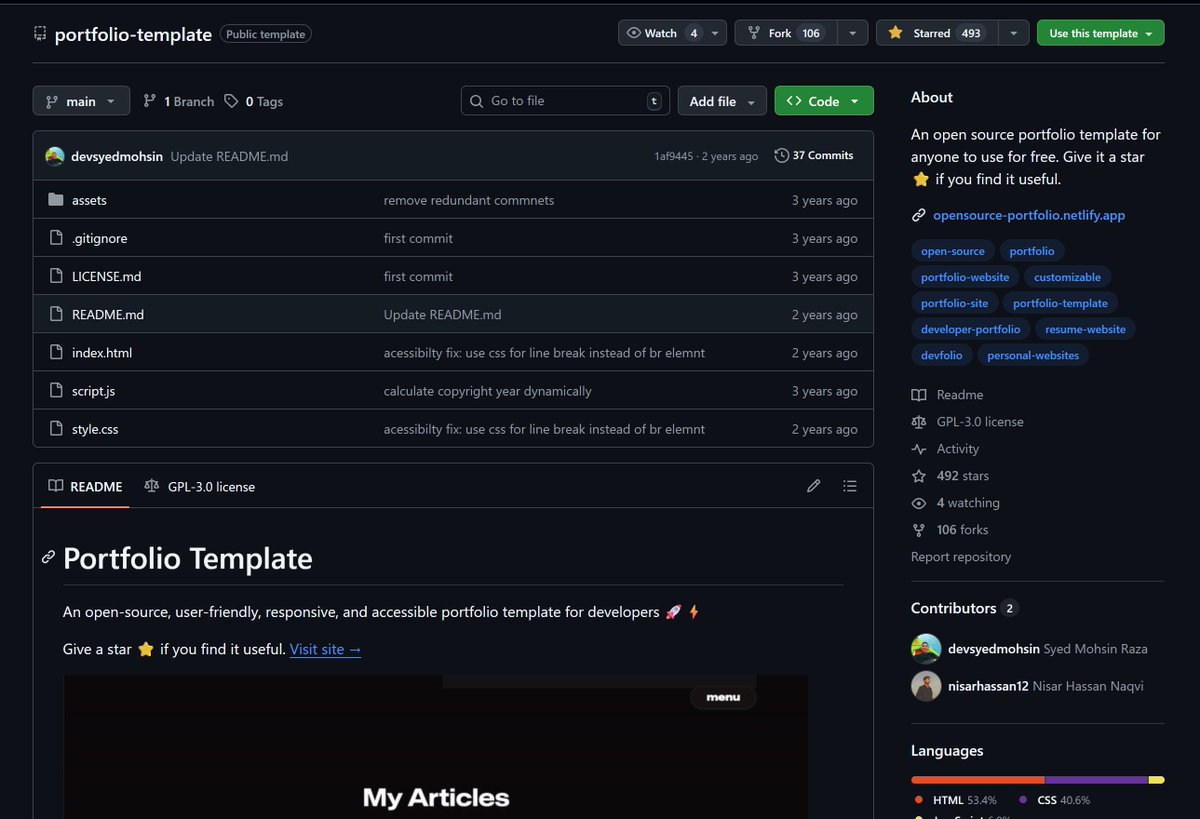The image size is (1200, 819).
Task: Click the link icon beside Portfolio Template heading
Action: (x=48, y=557)
